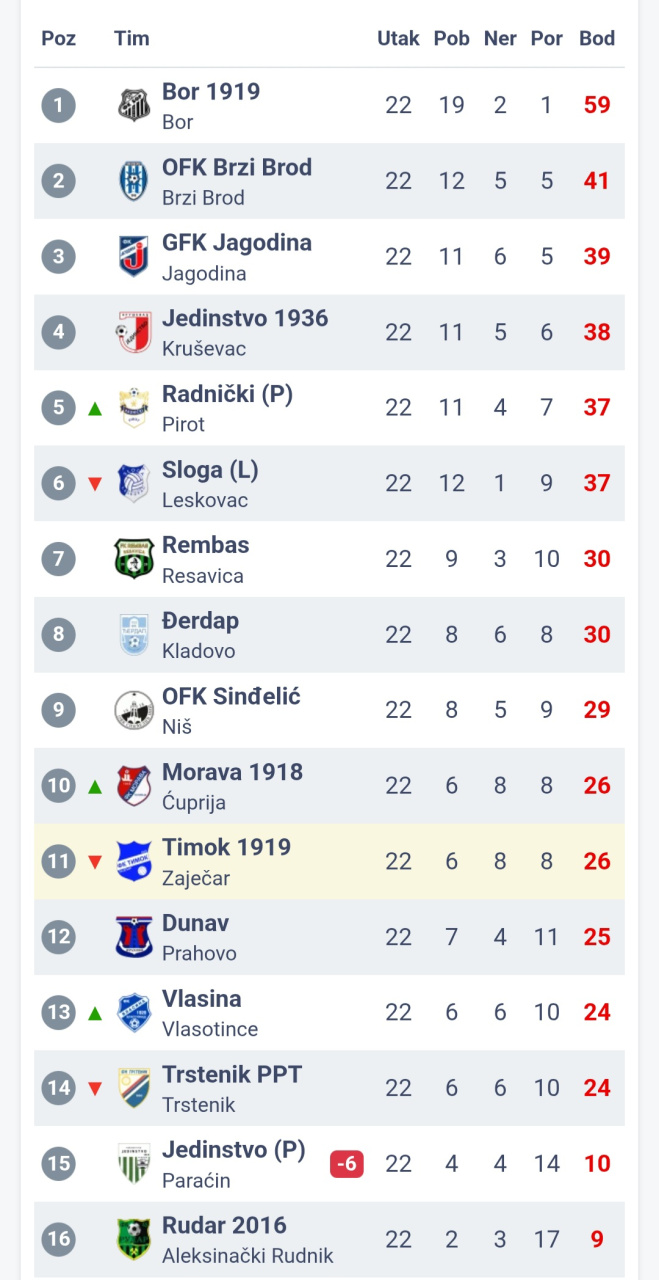Click the green up arrow beside Vlasina
Screen dimensions: 659x1280
coord(95,1013)
